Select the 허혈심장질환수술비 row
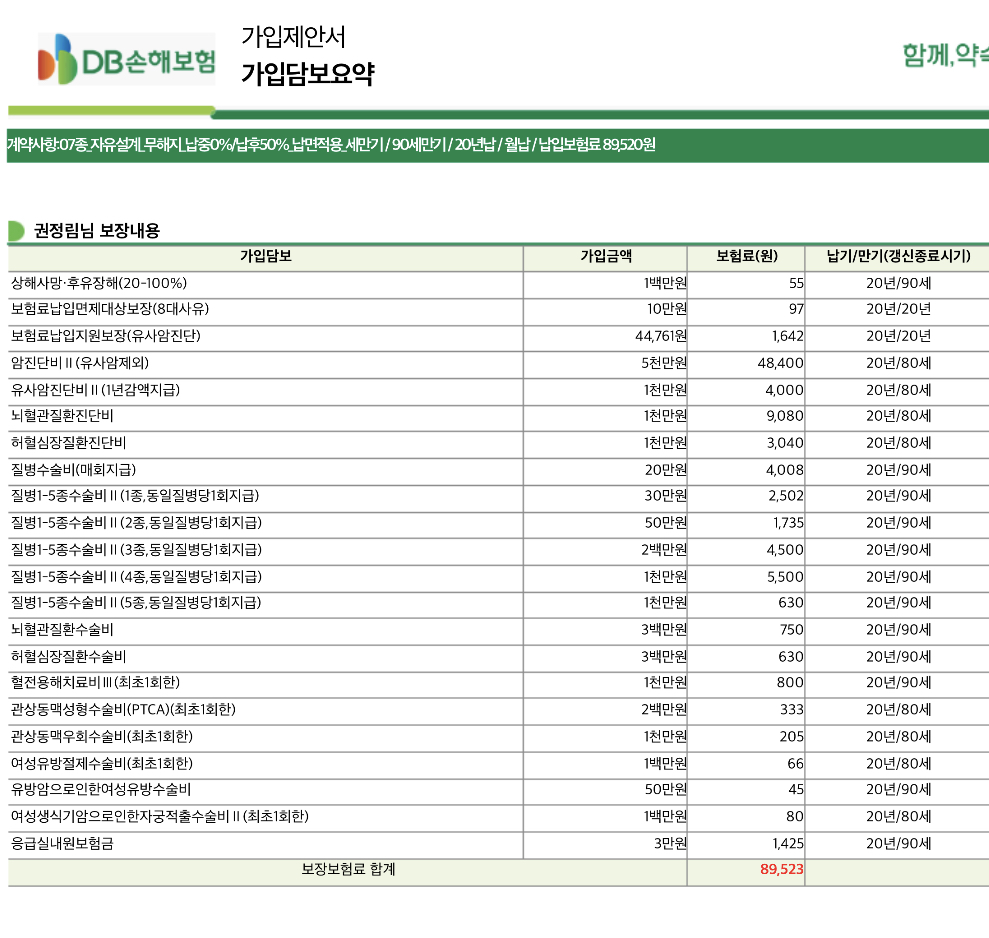 click(498, 657)
